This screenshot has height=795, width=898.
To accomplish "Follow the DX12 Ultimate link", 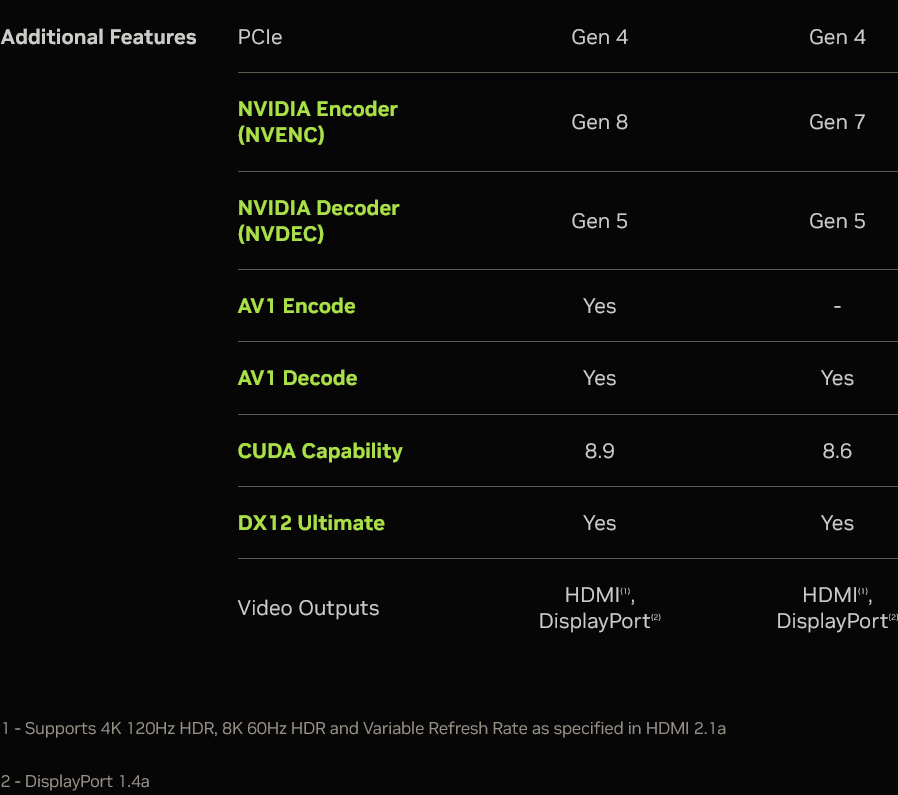I will click(311, 523).
